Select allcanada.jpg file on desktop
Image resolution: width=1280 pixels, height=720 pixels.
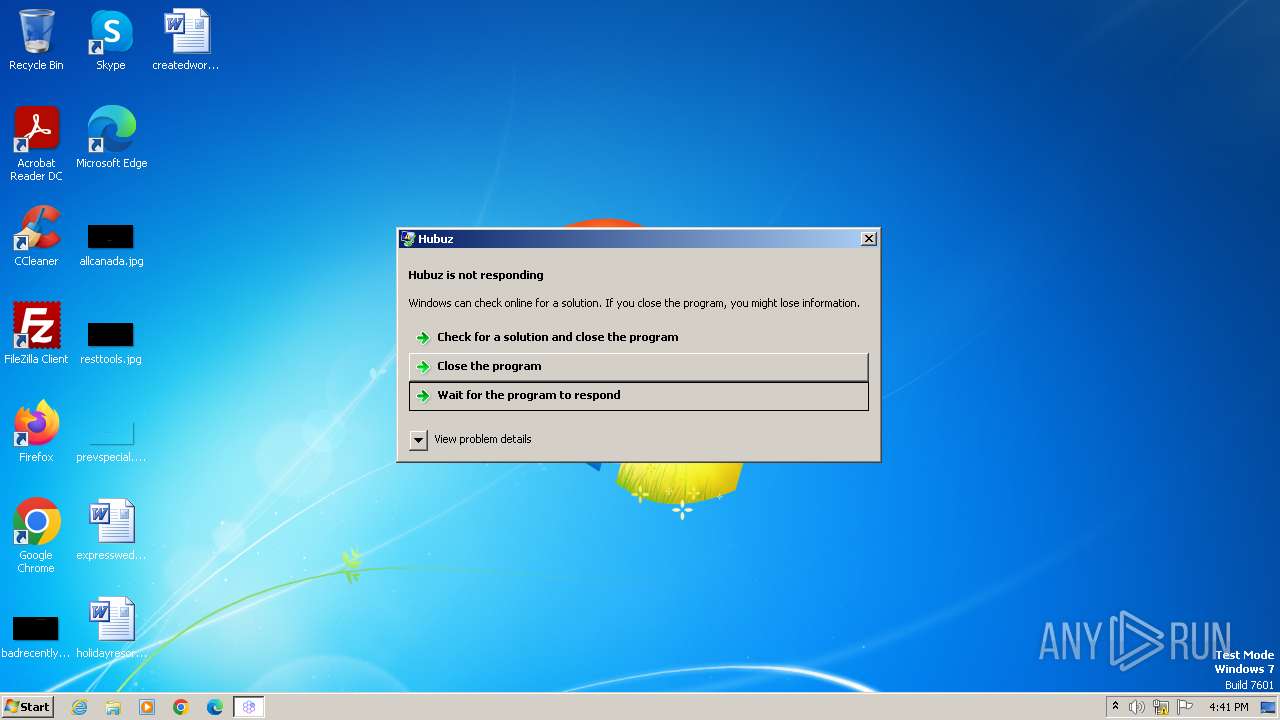coord(111,245)
